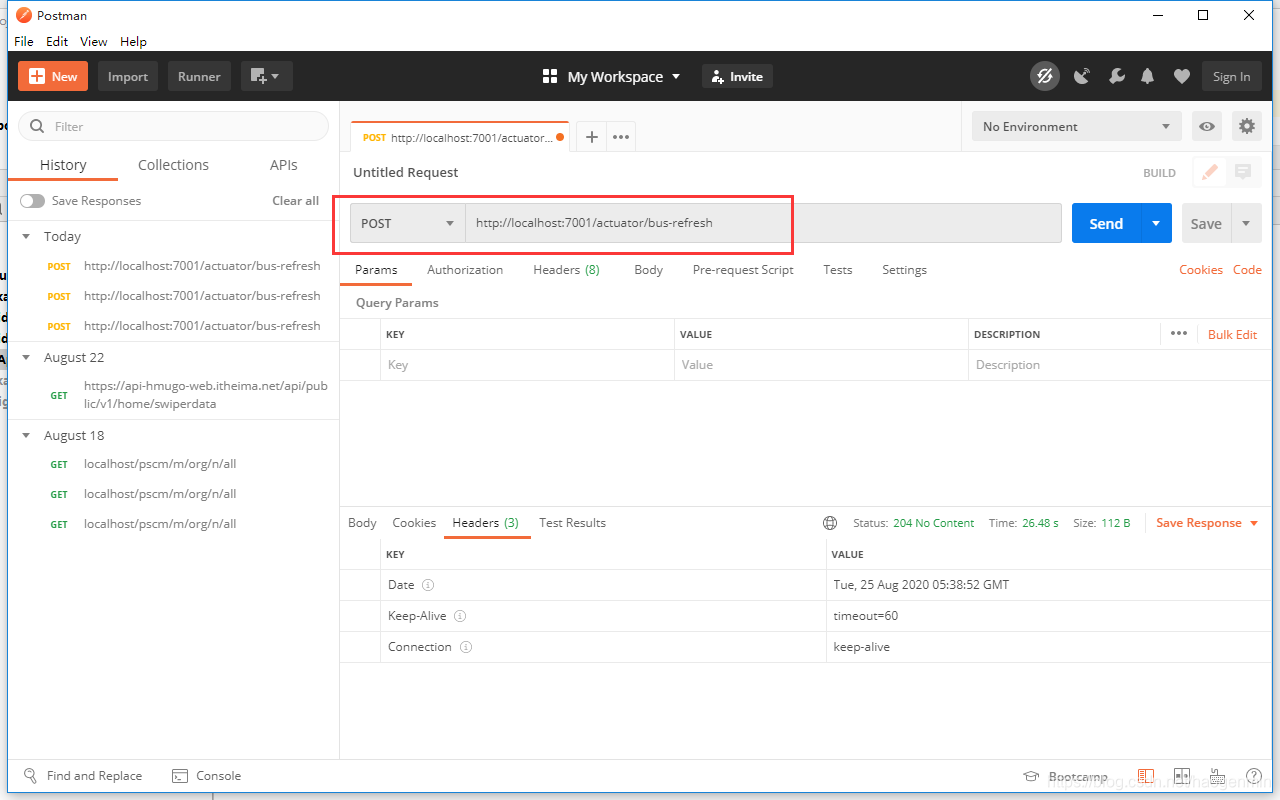Click the Bulk Edit link
Image resolution: width=1280 pixels, height=800 pixels.
coord(1232,334)
